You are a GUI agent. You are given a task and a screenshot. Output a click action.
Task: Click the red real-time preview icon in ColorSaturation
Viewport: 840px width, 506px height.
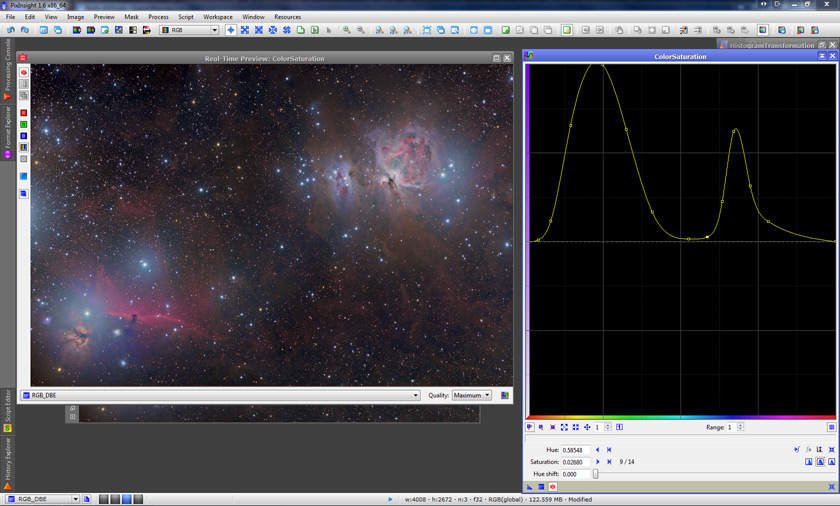point(552,486)
